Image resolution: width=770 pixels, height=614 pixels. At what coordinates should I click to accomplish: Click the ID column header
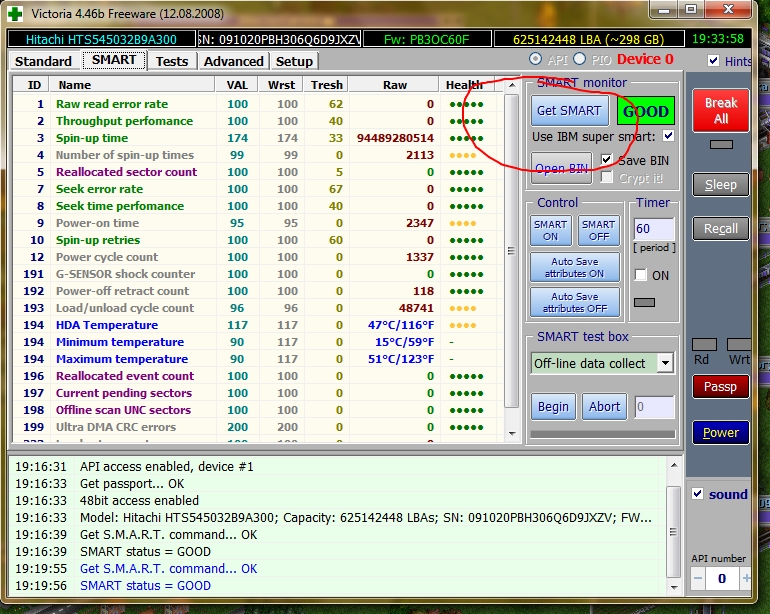(31, 85)
